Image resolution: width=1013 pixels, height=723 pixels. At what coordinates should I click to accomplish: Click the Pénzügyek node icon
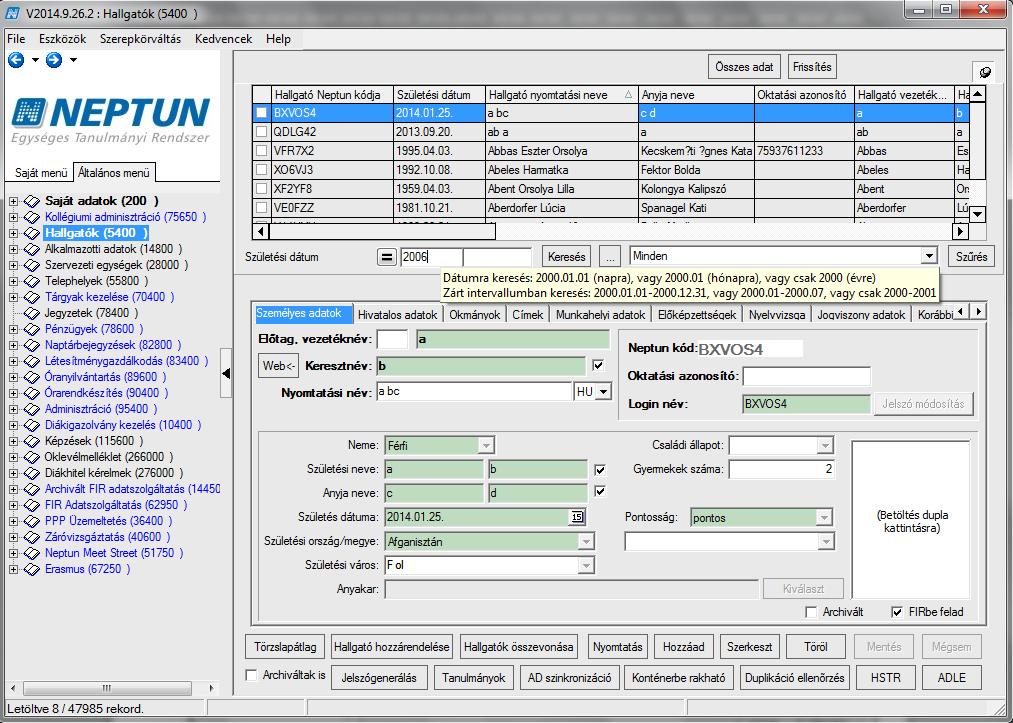[32, 329]
